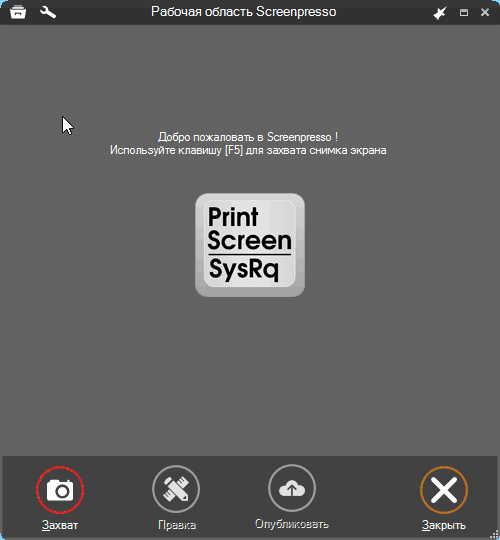Close window using title bar X
The image size is (500, 540).
(x=485, y=12)
